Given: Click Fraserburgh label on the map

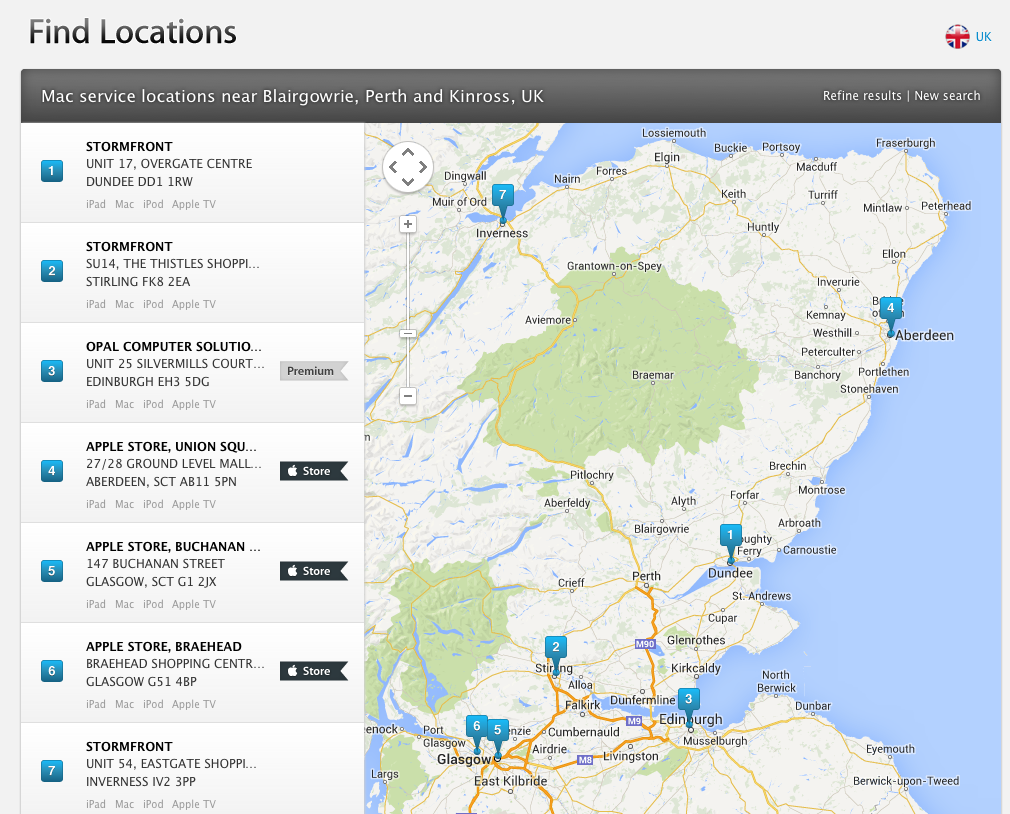Looking at the screenshot, I should pyautogui.click(x=905, y=143).
